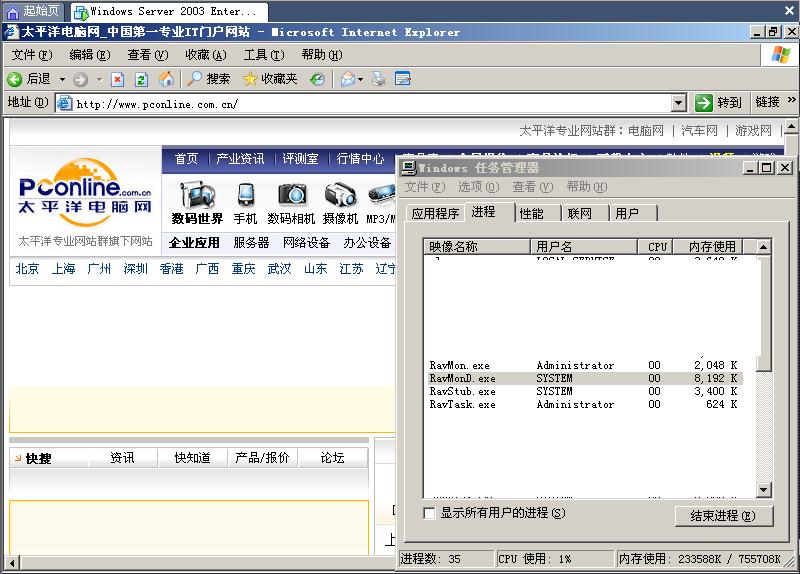
Task: Select the RavStub.exe process row
Action: [x=583, y=391]
